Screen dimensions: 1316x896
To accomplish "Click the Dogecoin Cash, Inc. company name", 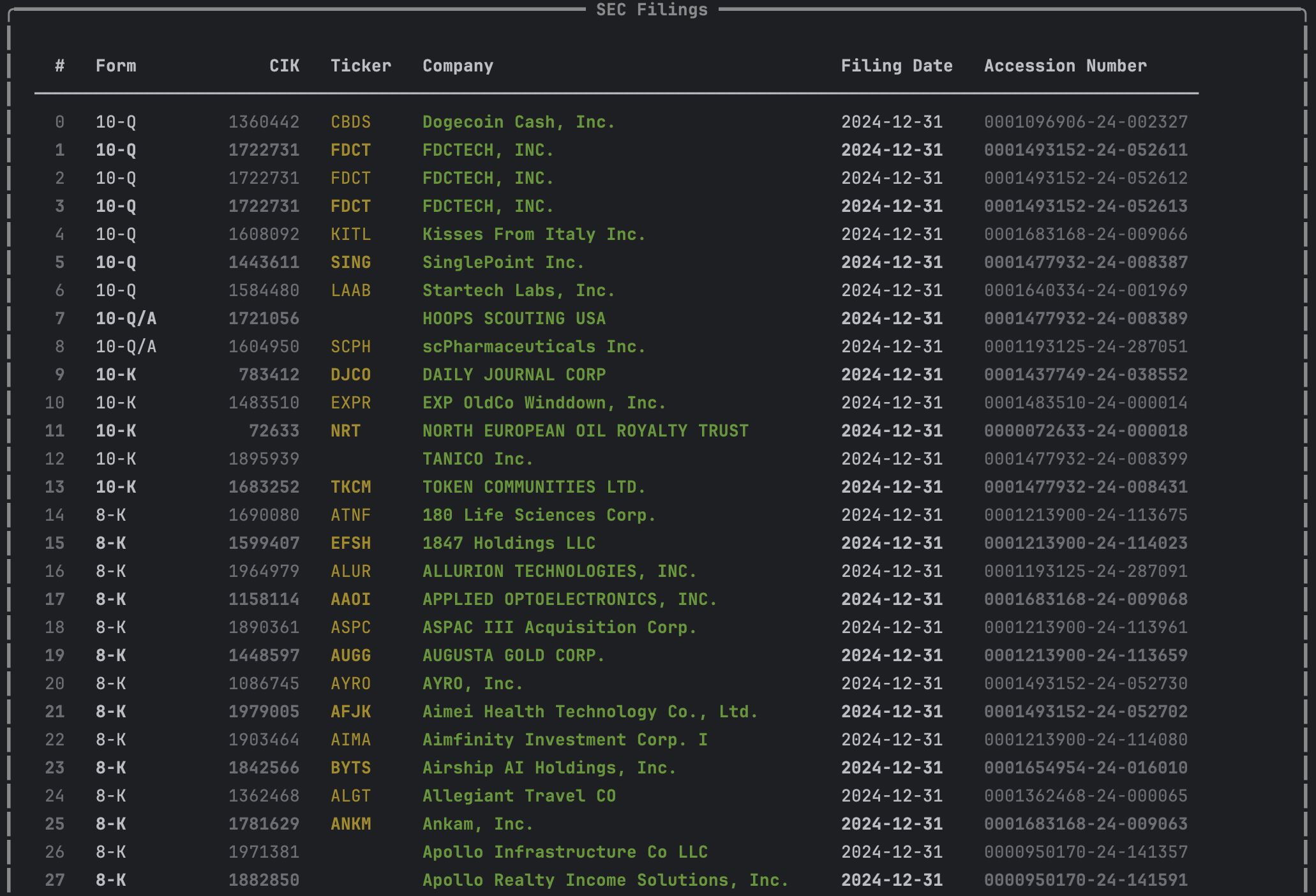I will pyautogui.click(x=518, y=122).
